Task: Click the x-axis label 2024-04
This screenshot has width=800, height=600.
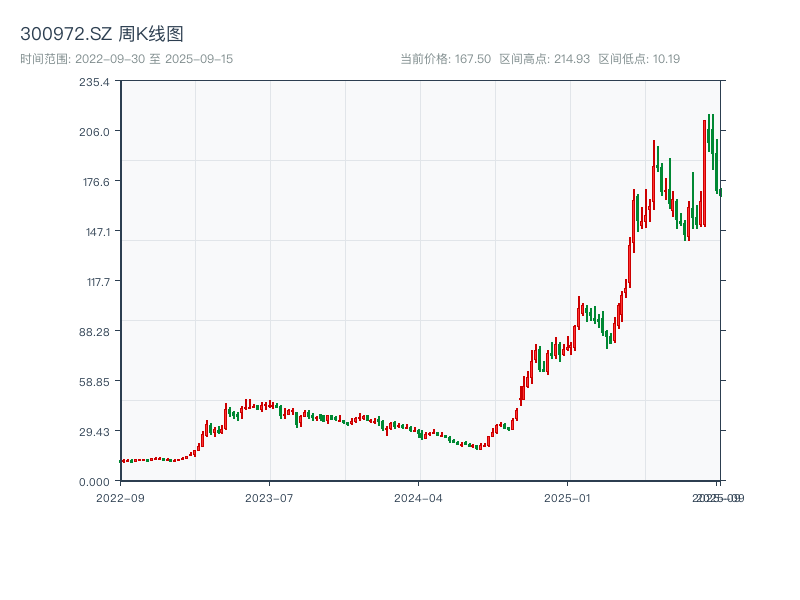Action: pos(418,498)
